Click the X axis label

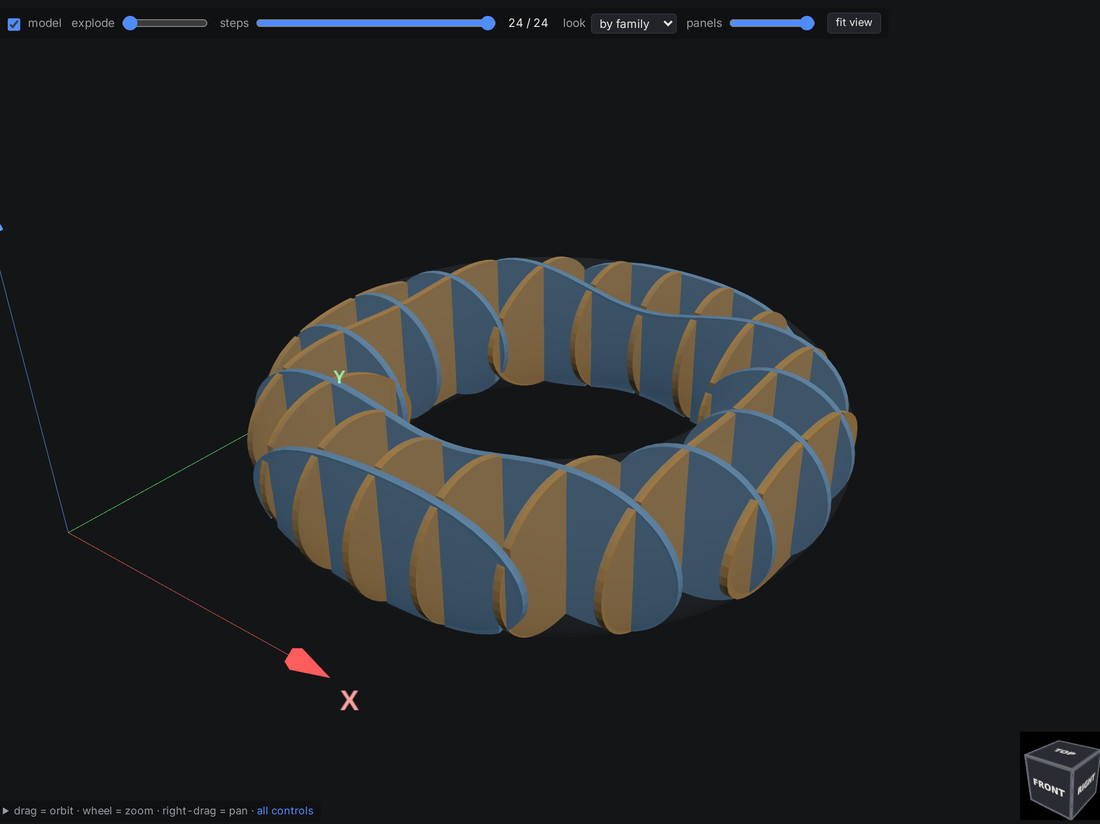pos(349,700)
